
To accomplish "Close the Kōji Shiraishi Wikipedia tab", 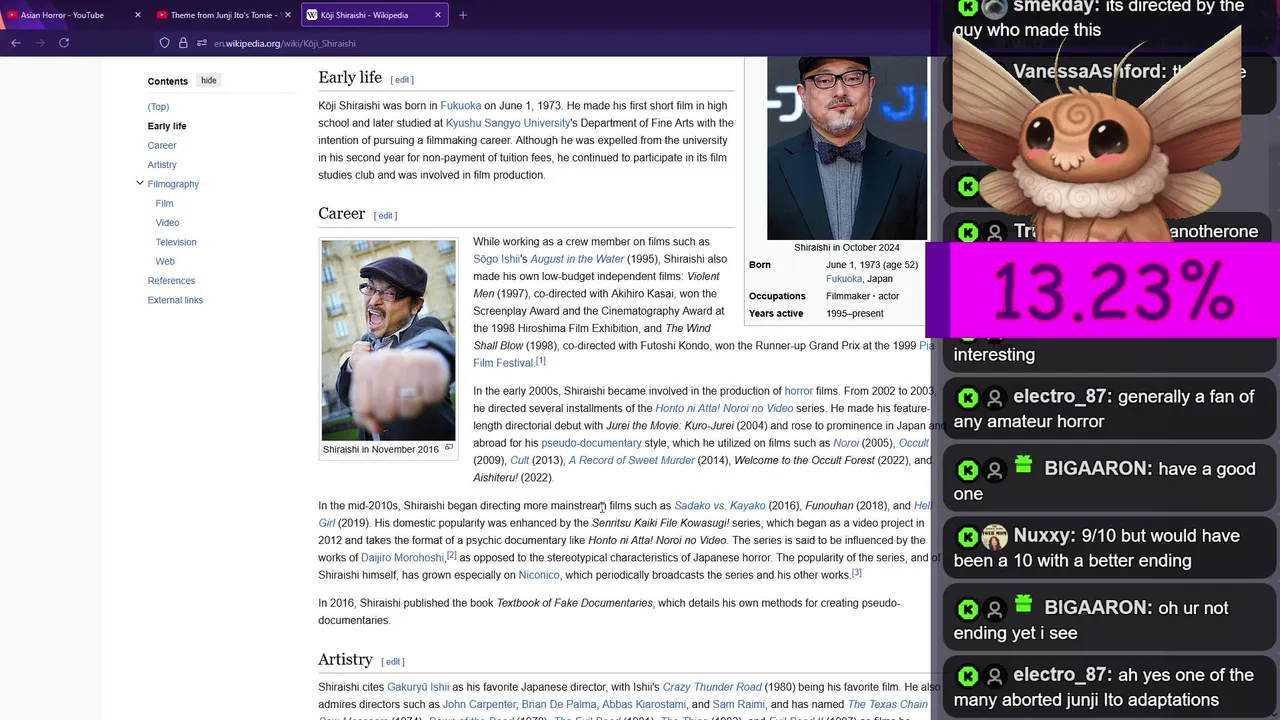I will coord(438,15).
